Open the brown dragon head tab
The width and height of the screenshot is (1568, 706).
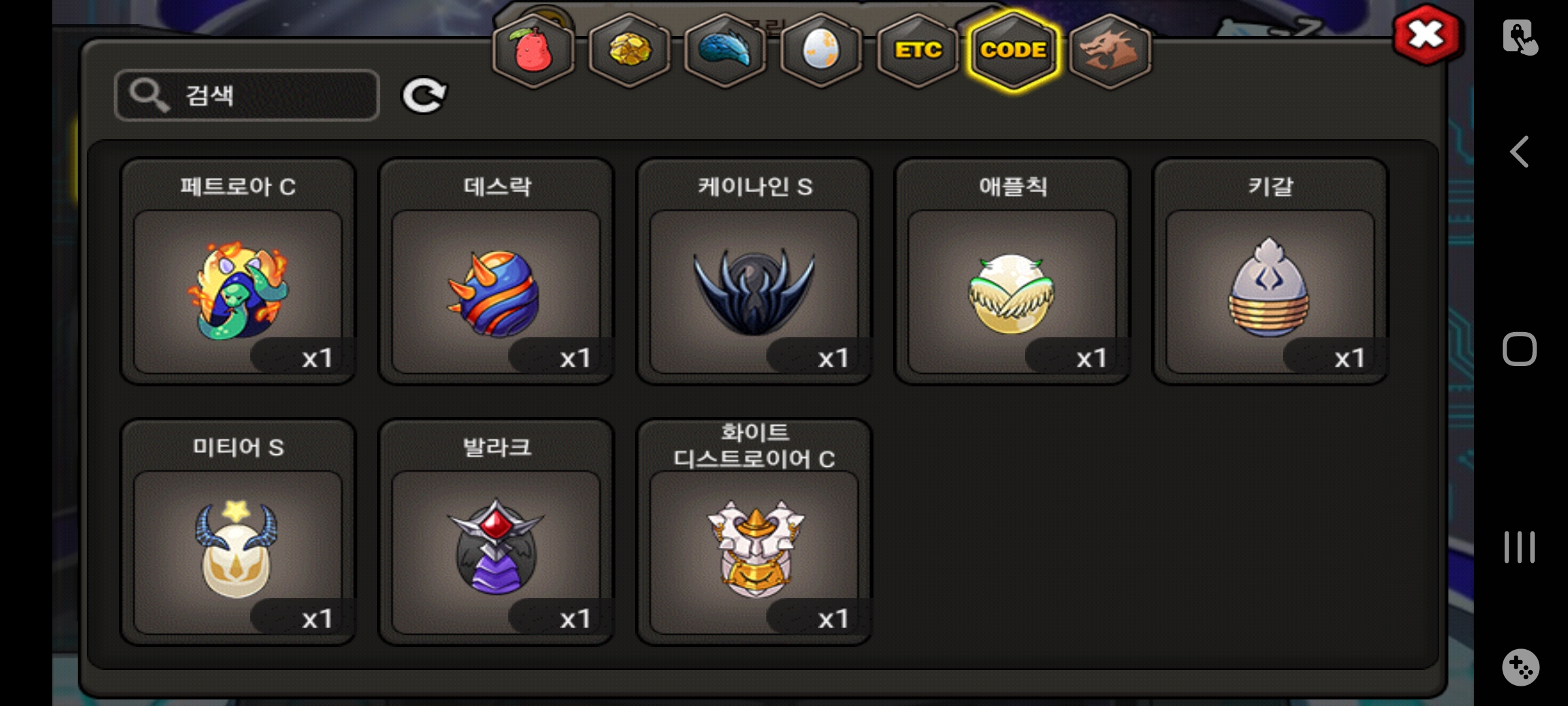click(x=1110, y=50)
